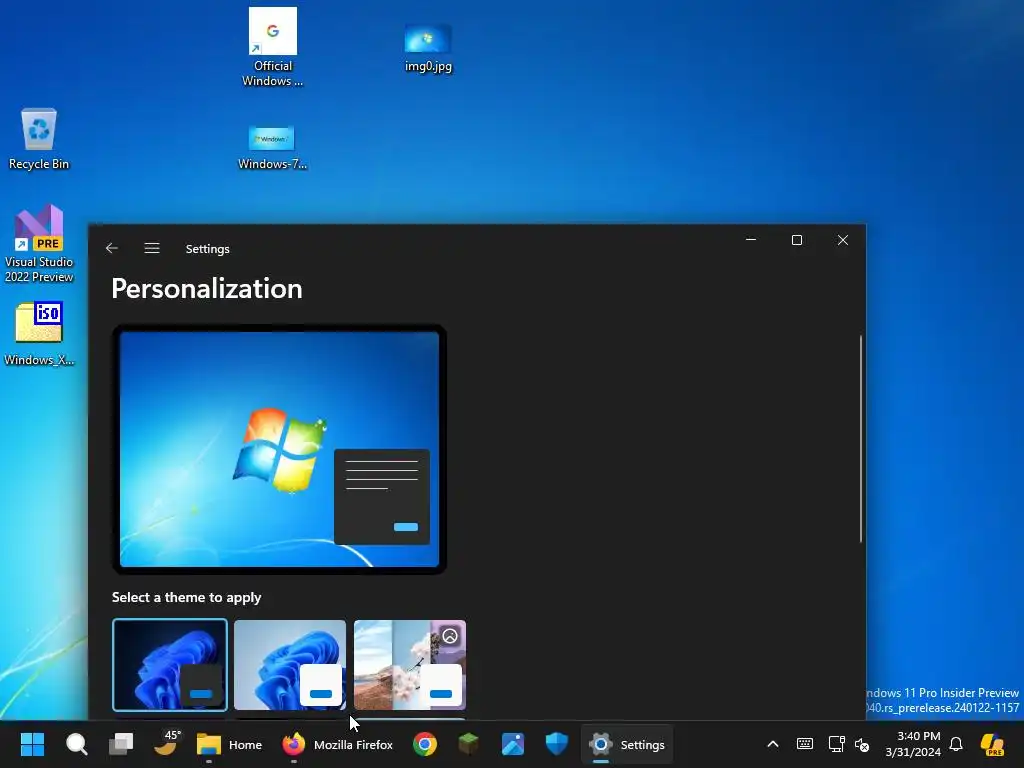This screenshot has width=1024, height=768.
Task: Open network status in system tray
Action: [836, 744]
